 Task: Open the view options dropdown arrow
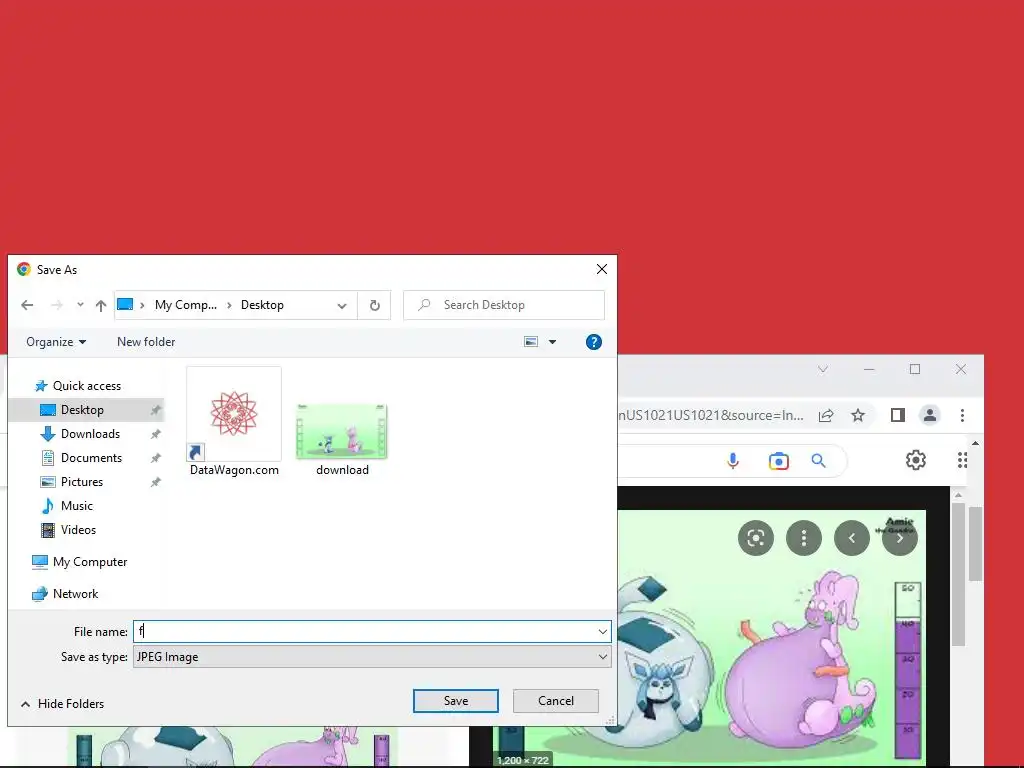pyautogui.click(x=552, y=342)
